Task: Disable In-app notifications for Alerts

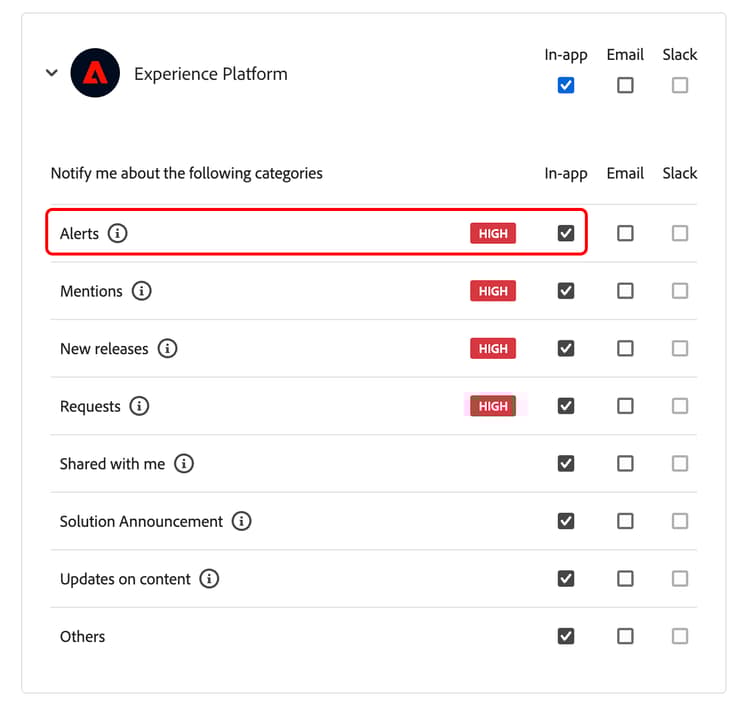Action: pos(566,233)
